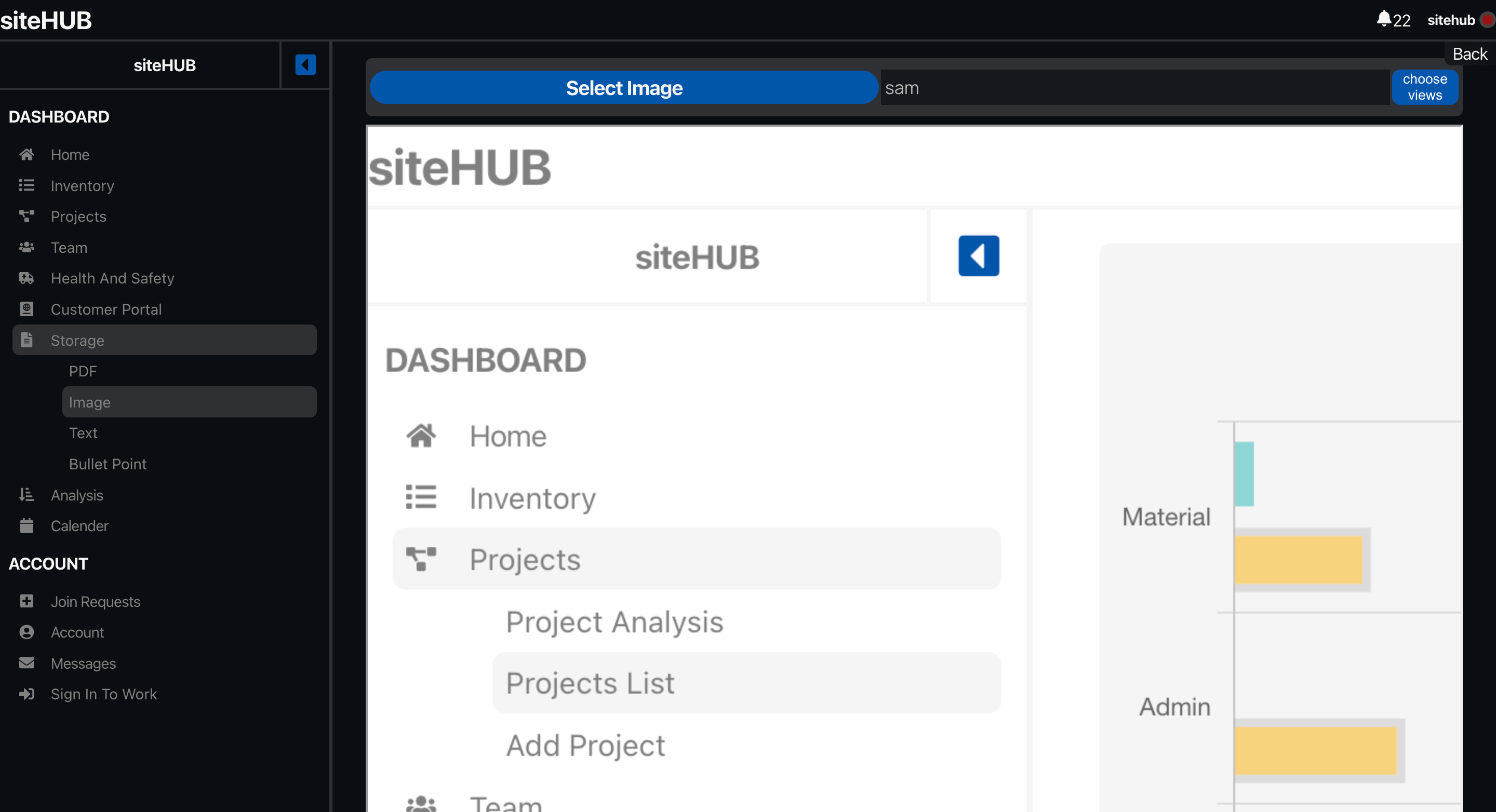Open the Choose Views dropdown

(1424, 87)
